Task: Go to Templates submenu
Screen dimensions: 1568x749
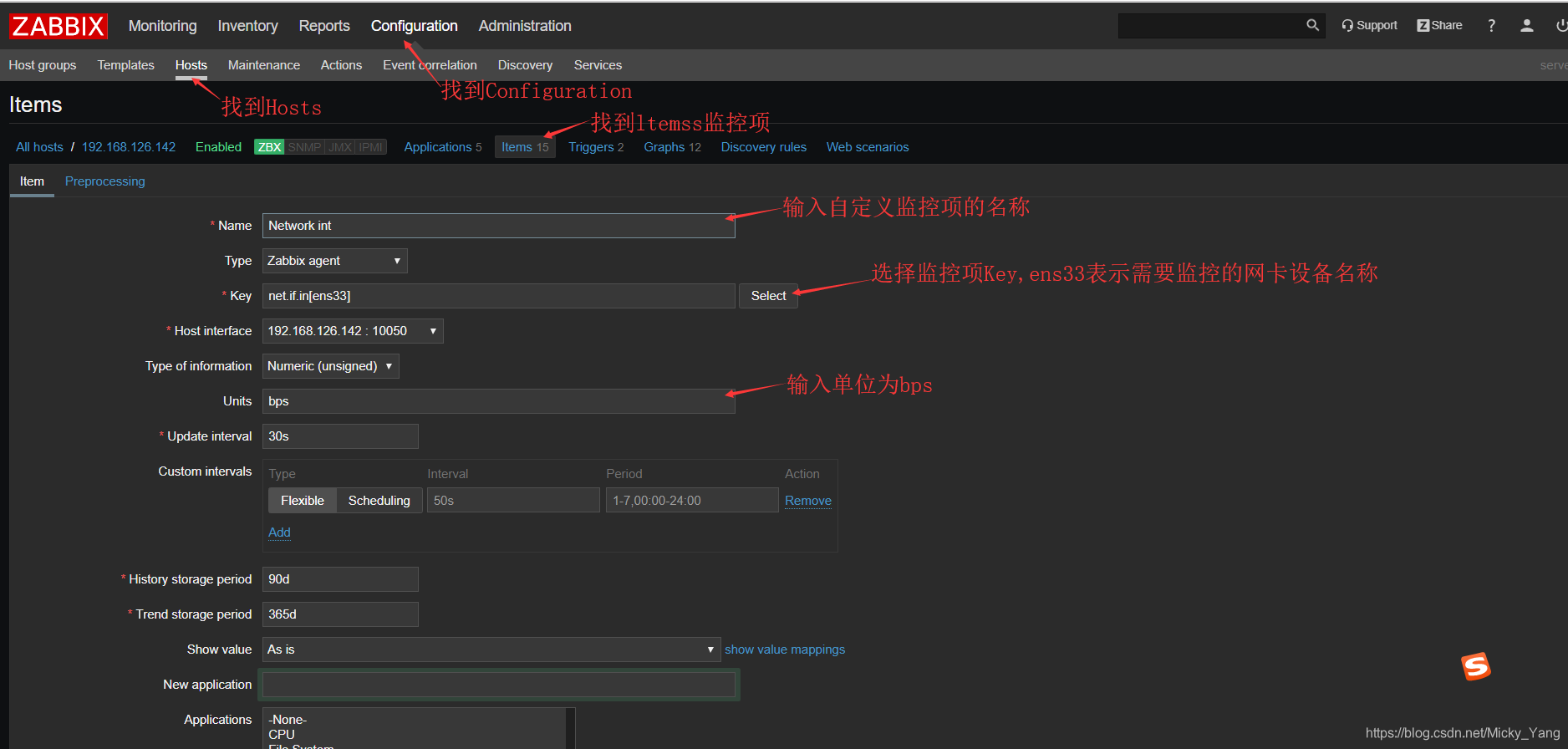Action: (x=126, y=65)
